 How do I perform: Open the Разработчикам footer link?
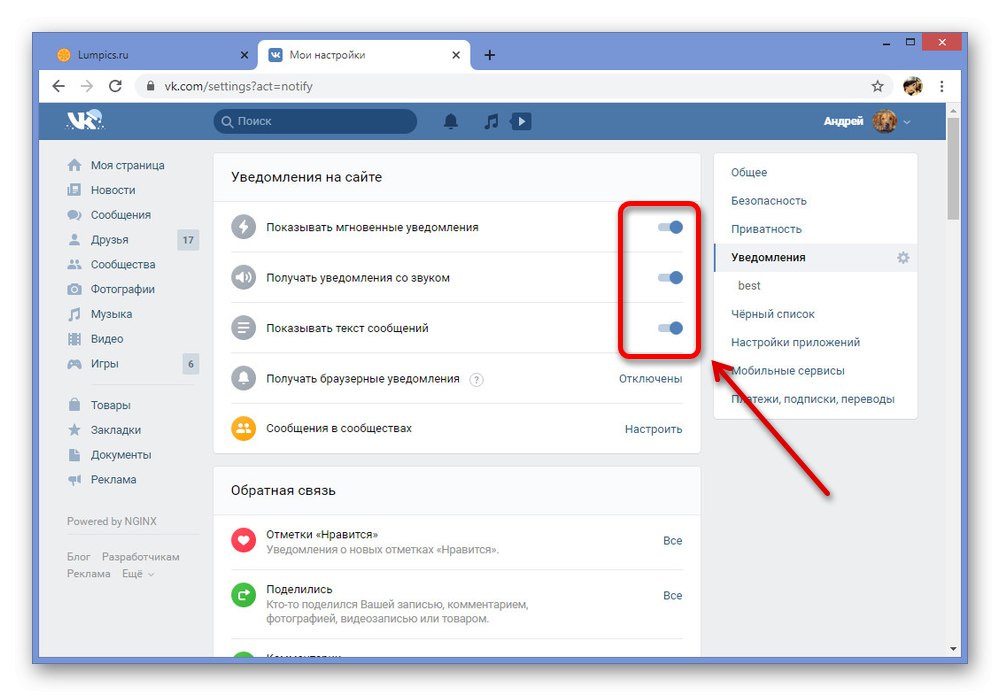click(x=140, y=557)
